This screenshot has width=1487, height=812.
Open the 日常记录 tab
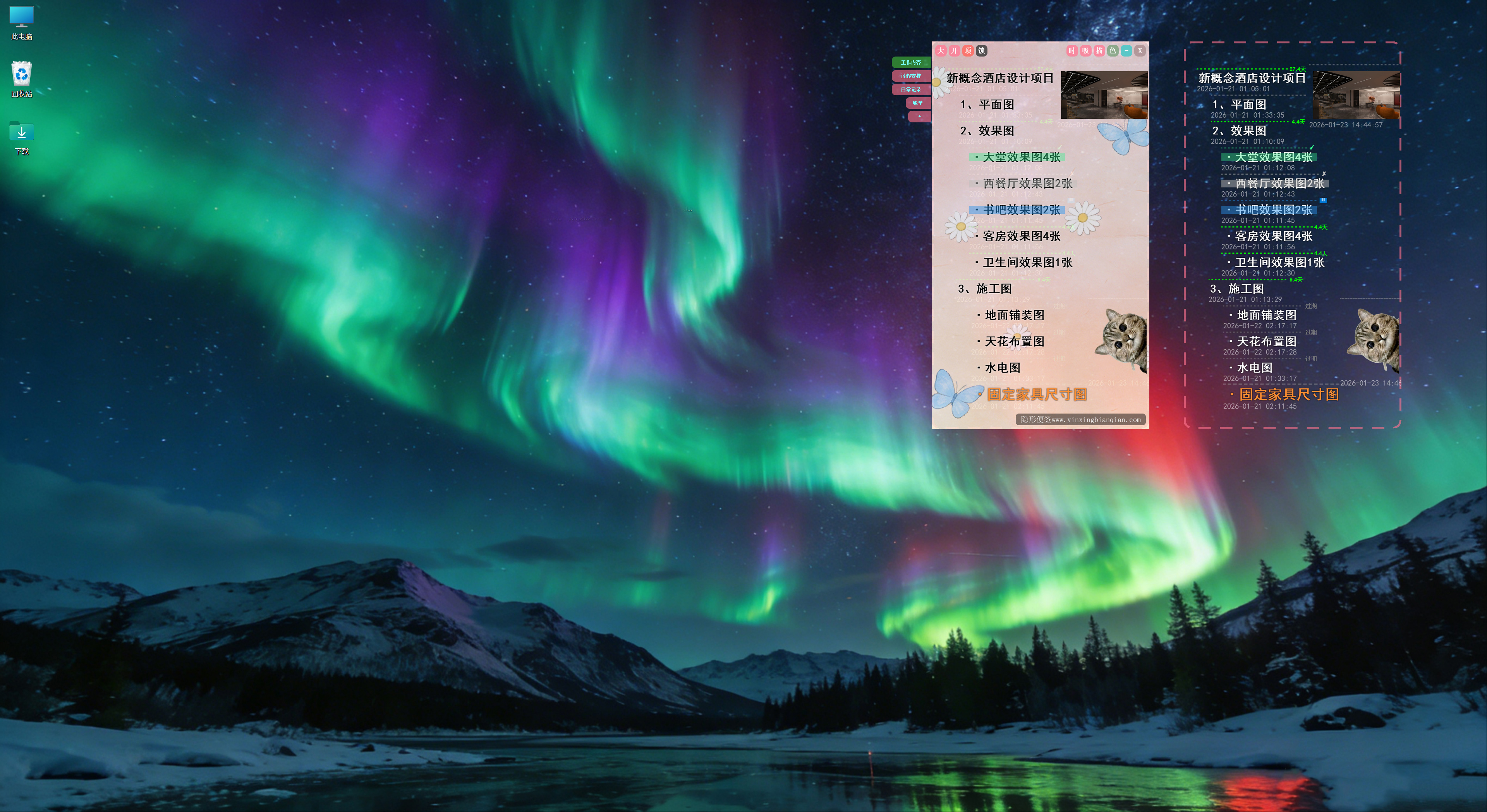911,89
